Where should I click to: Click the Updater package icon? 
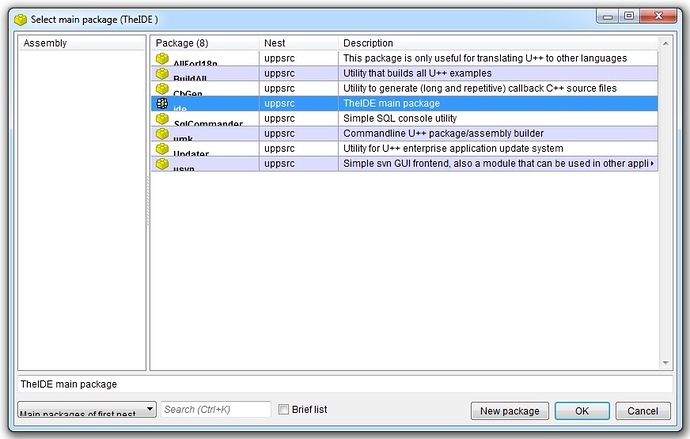coord(162,148)
